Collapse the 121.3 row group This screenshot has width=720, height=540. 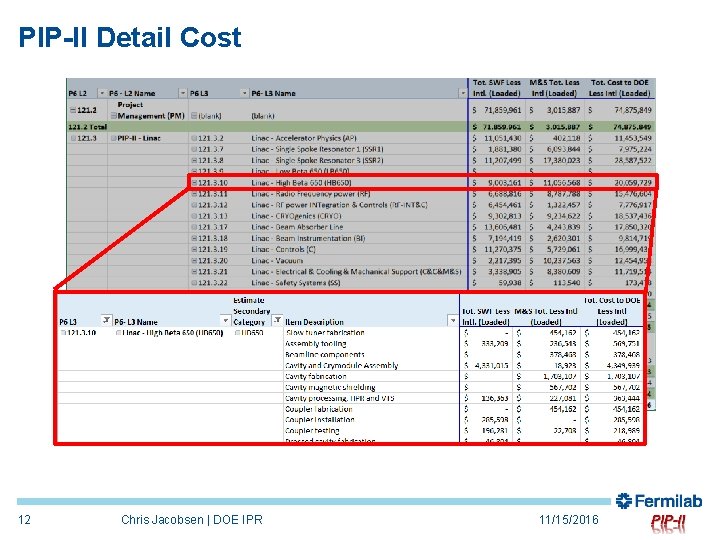coord(73,138)
